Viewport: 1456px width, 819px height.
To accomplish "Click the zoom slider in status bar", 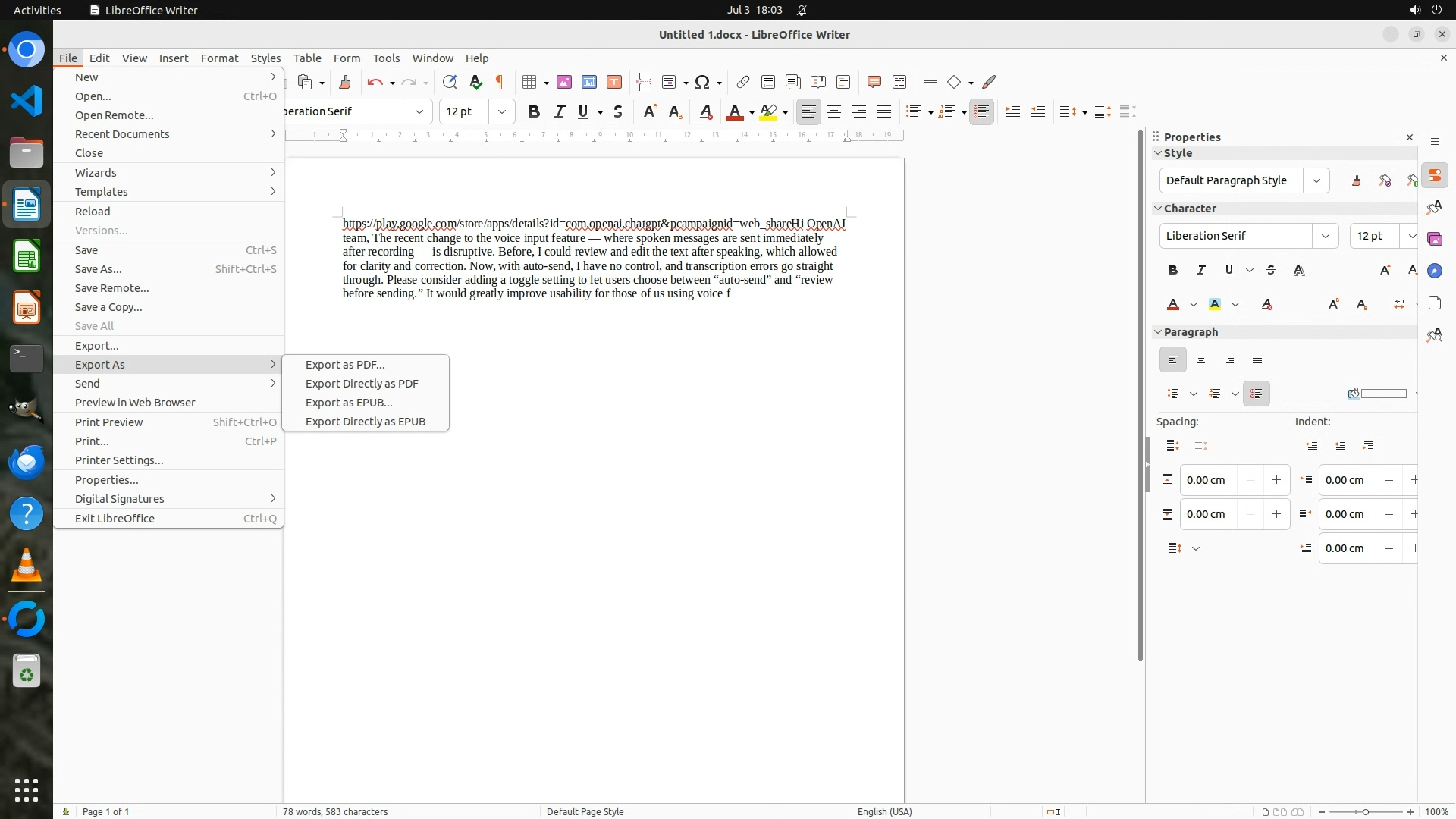I will pyautogui.click(x=1365, y=811).
